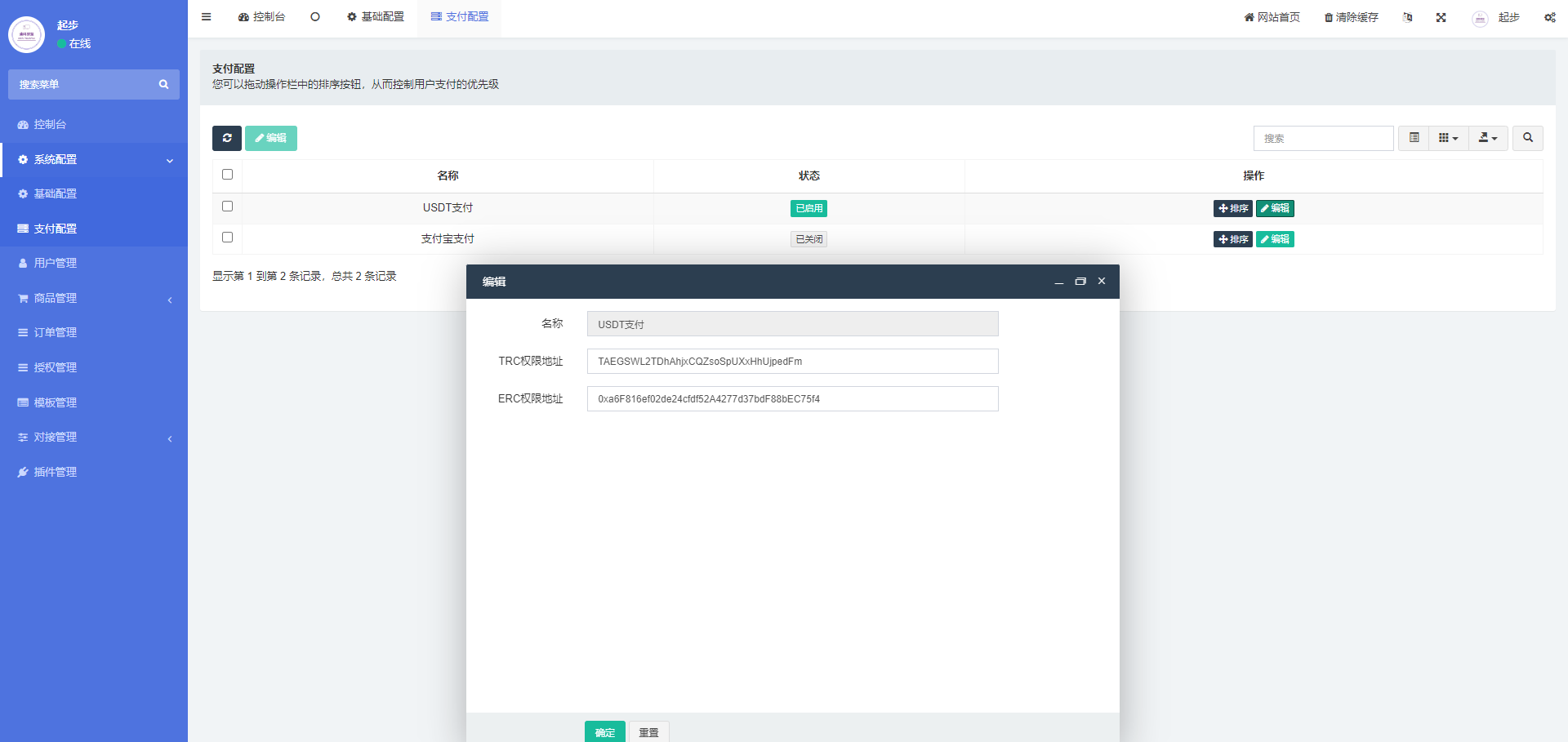Minimize the 编辑 dialog
The width and height of the screenshot is (1568, 742).
[1059, 282]
